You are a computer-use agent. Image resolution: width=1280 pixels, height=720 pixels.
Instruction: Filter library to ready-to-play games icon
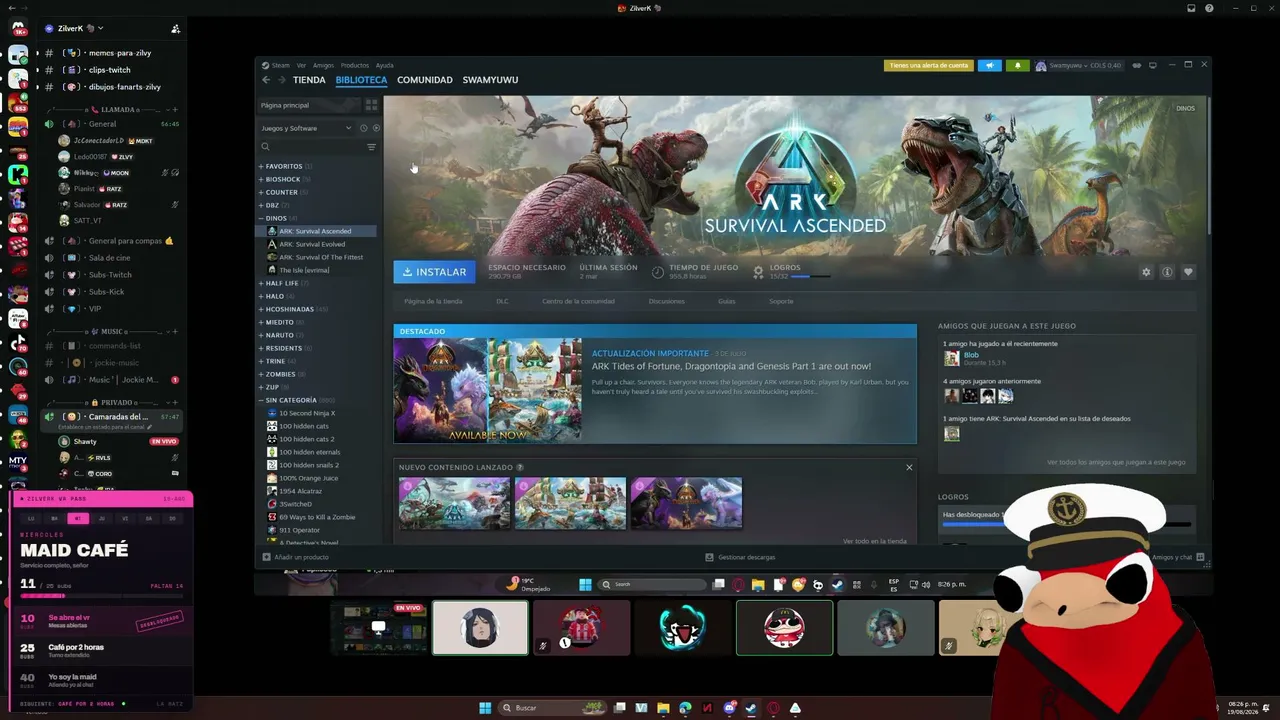point(376,128)
